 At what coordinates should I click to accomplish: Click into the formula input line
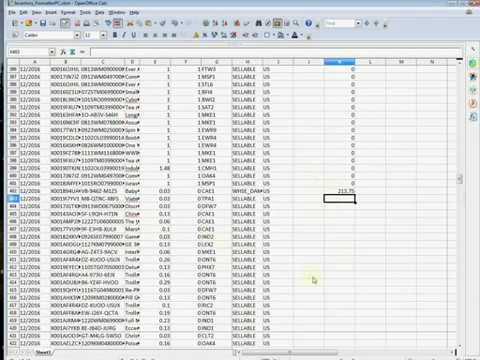[276, 52]
